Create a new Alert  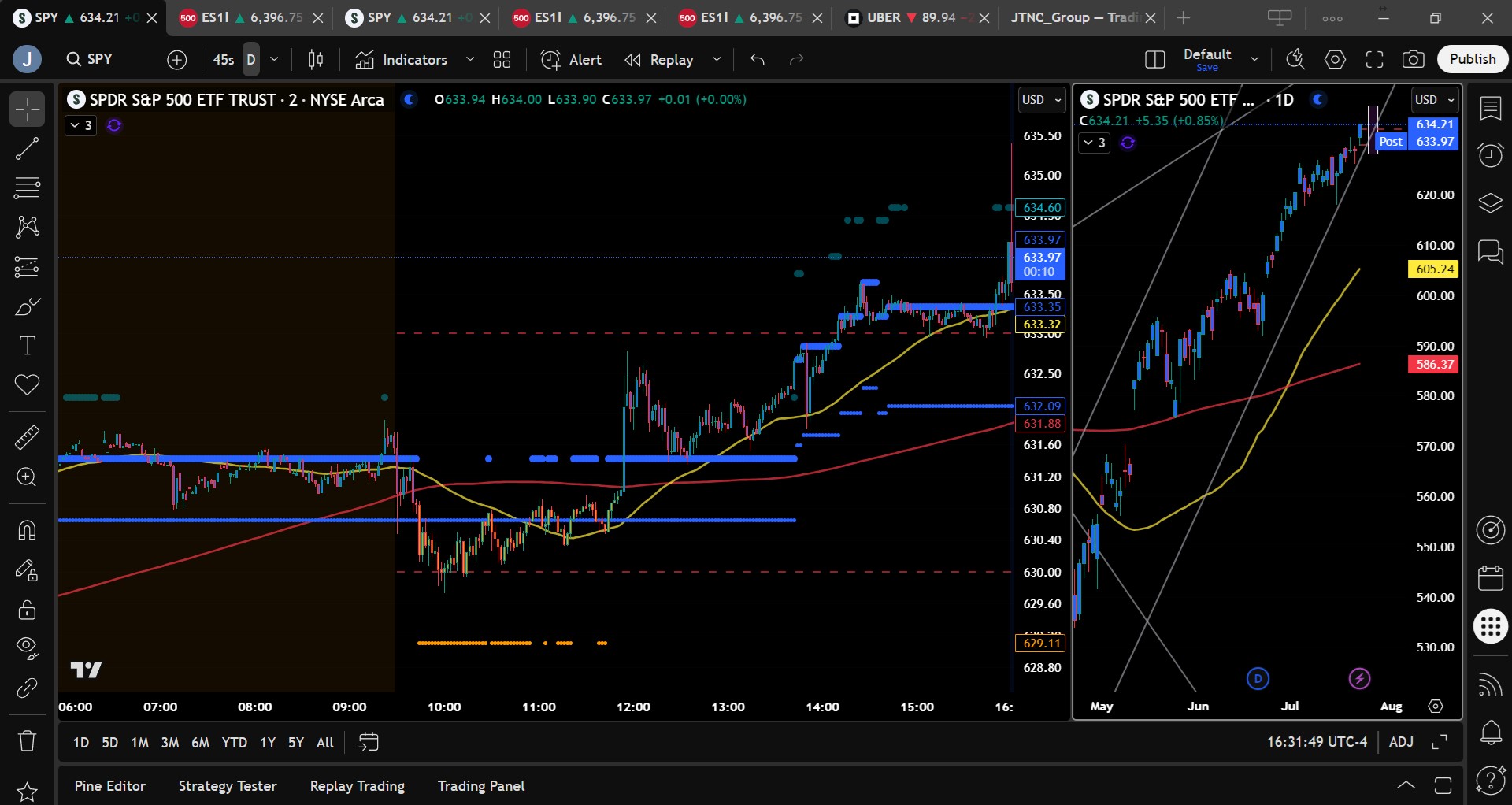(571, 59)
